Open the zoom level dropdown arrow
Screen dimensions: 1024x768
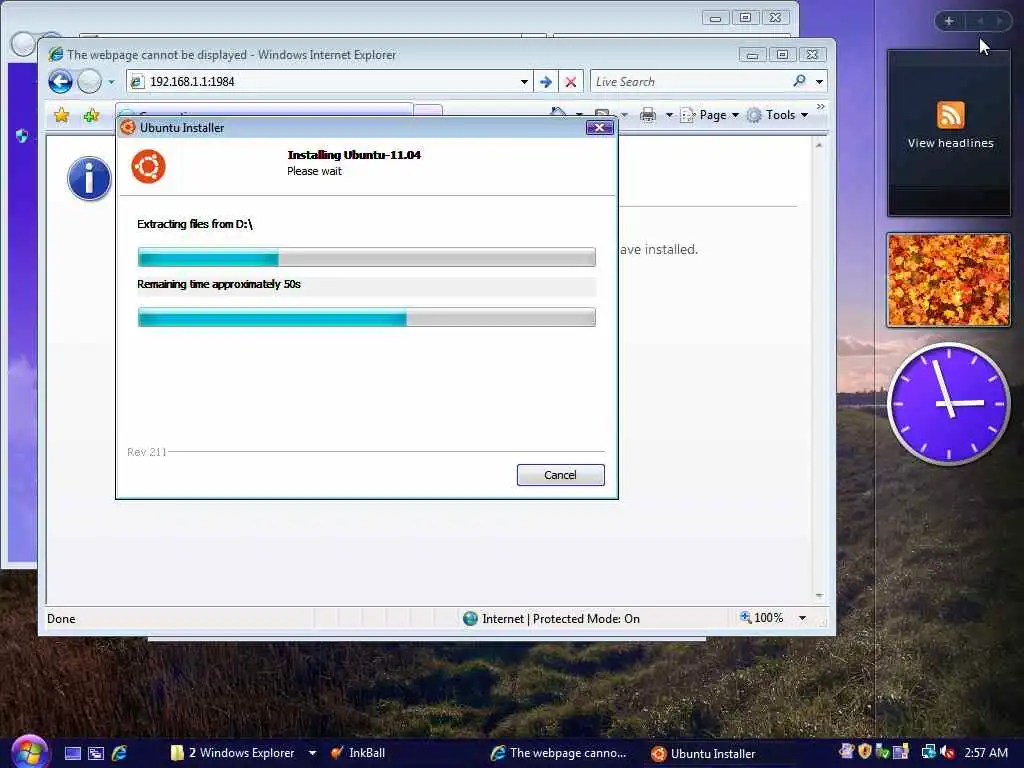coord(803,618)
